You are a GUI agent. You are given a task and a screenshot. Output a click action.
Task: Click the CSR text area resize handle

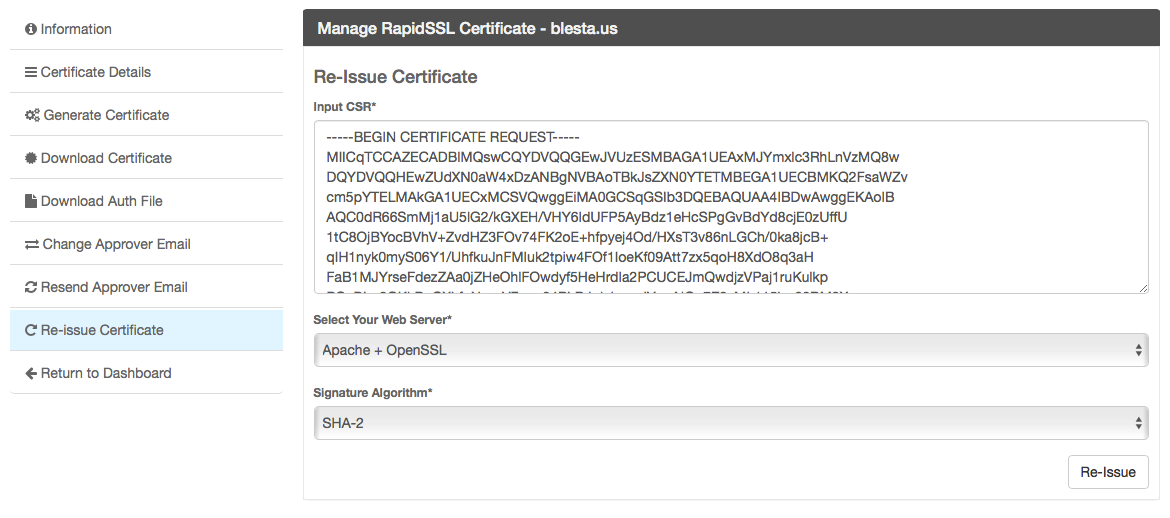pos(1142,288)
